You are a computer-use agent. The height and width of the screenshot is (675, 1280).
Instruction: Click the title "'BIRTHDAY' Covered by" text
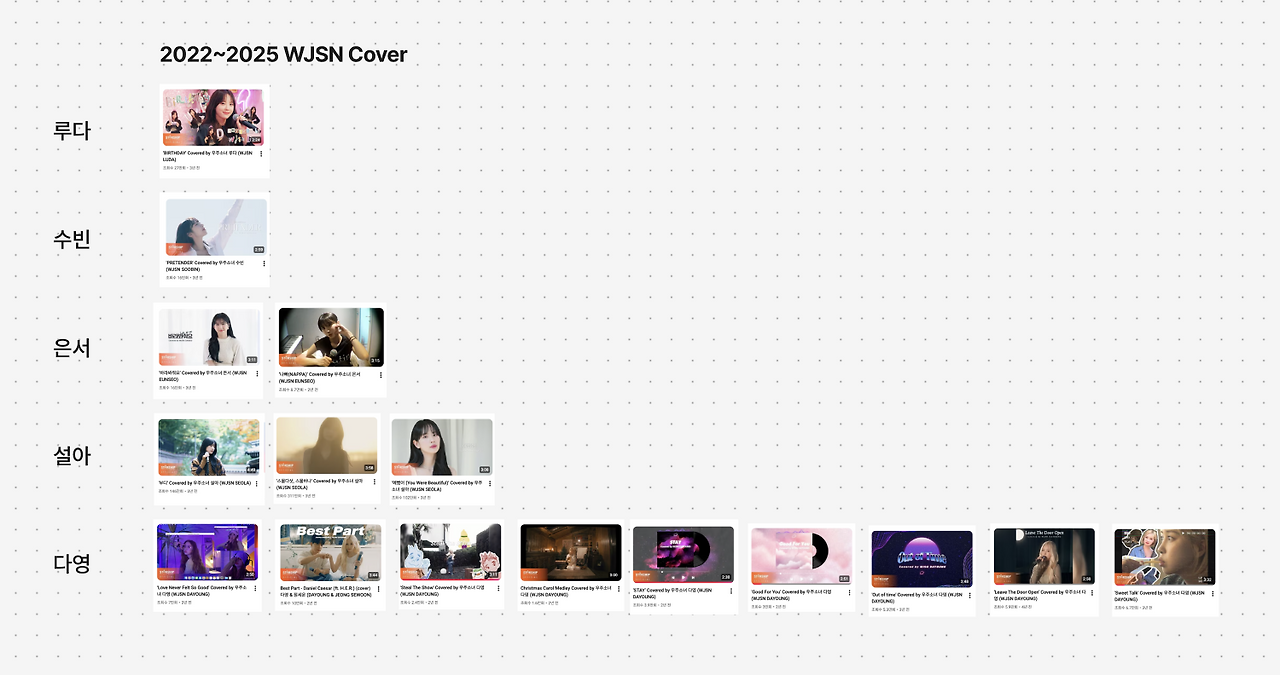coord(187,153)
